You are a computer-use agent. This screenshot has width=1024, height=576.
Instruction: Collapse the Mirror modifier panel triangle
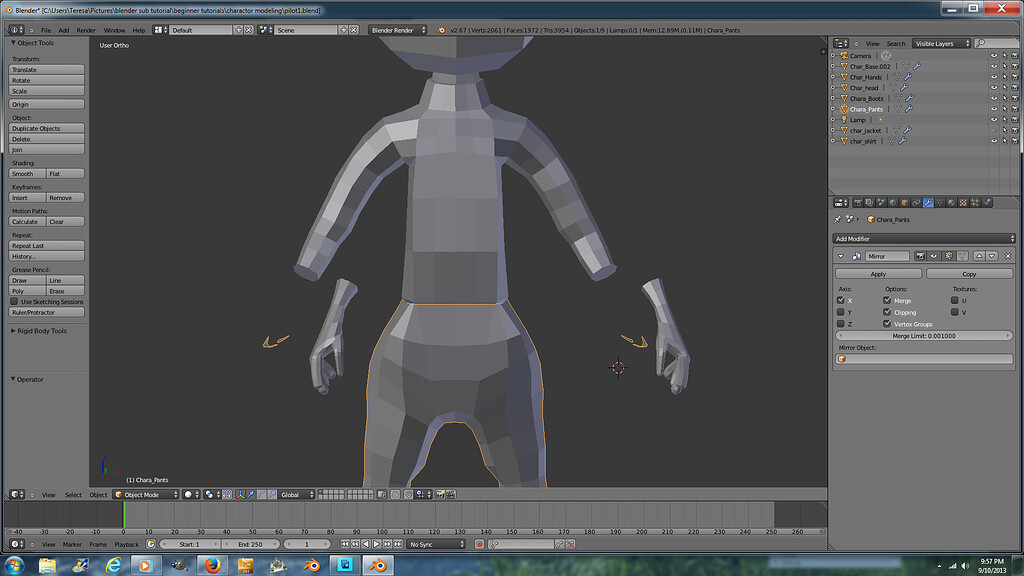pyautogui.click(x=840, y=256)
